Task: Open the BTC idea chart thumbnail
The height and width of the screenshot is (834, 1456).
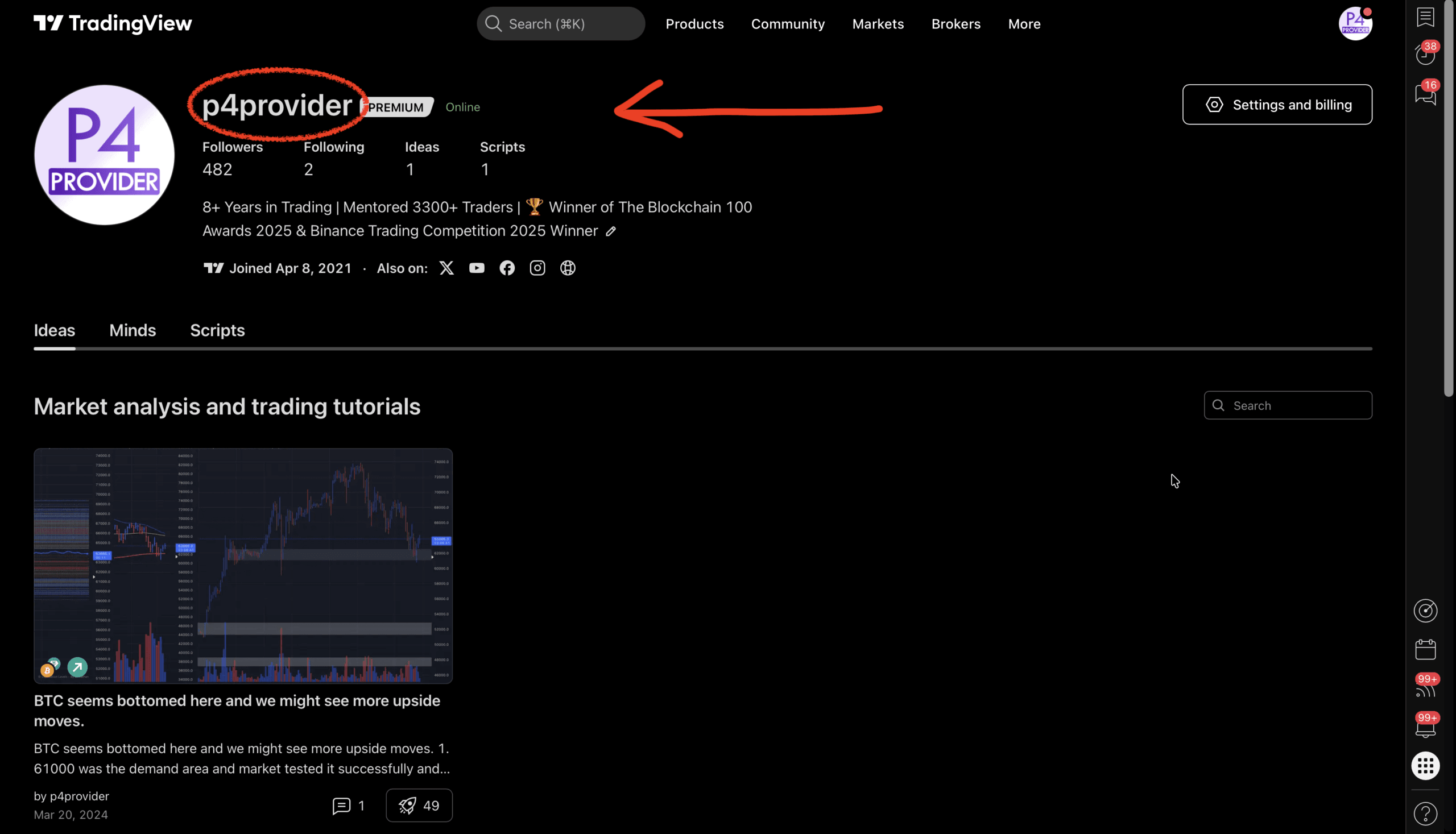Action: point(243,565)
